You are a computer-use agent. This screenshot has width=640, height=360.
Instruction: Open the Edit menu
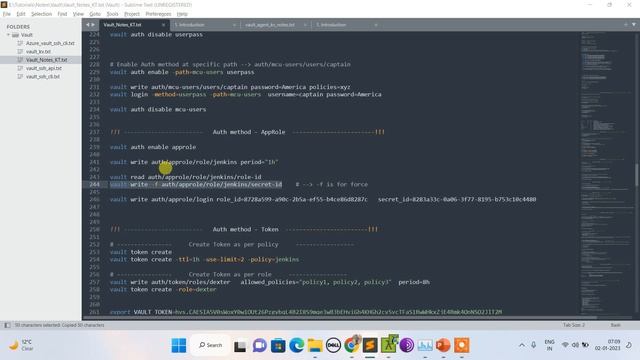(x=21, y=14)
